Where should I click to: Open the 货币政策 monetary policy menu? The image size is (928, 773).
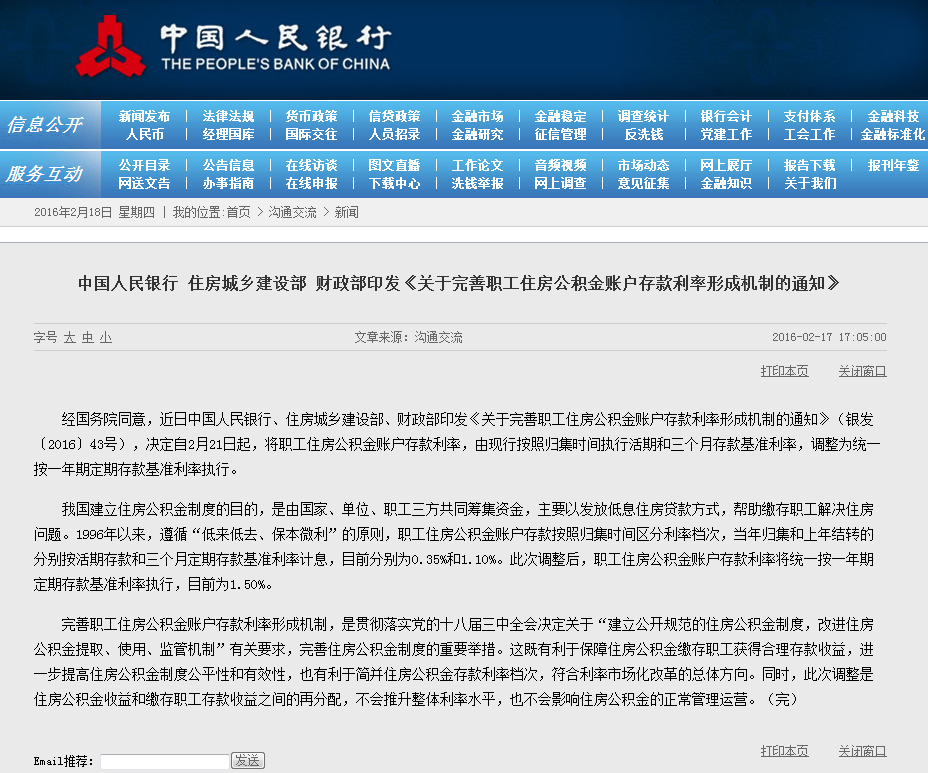(309, 114)
